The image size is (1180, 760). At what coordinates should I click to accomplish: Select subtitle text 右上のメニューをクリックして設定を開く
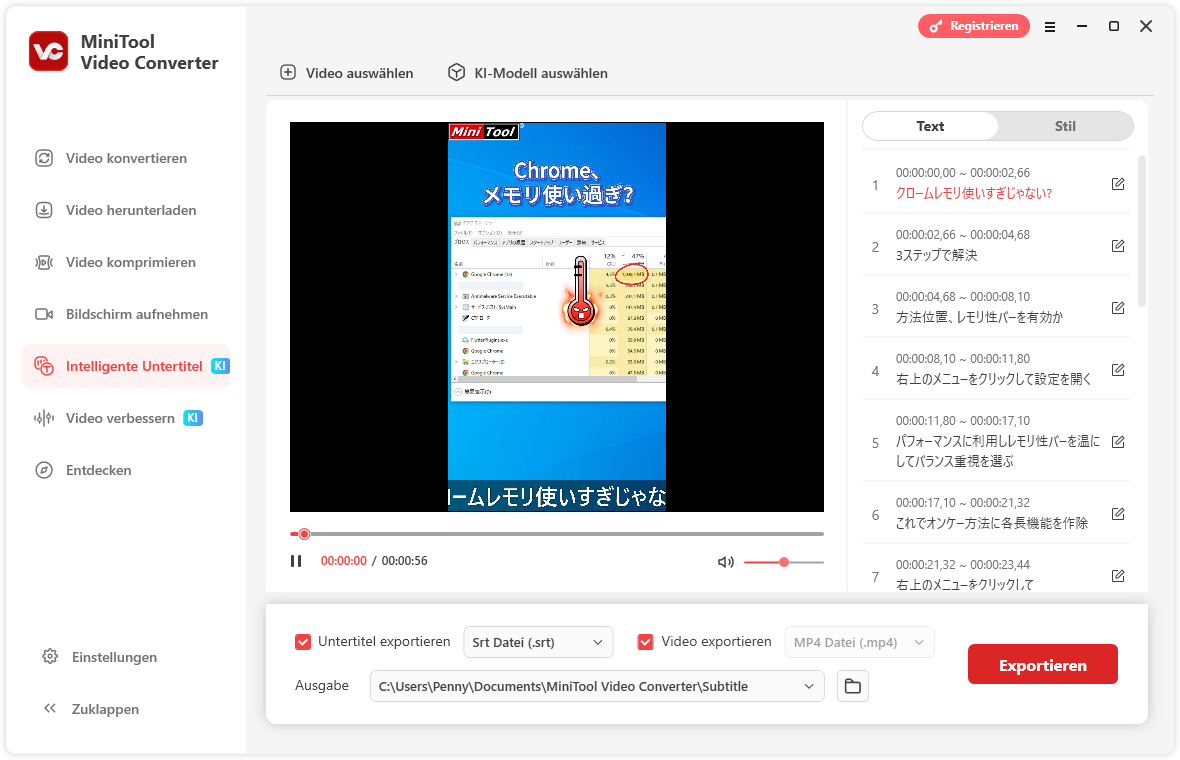993,379
